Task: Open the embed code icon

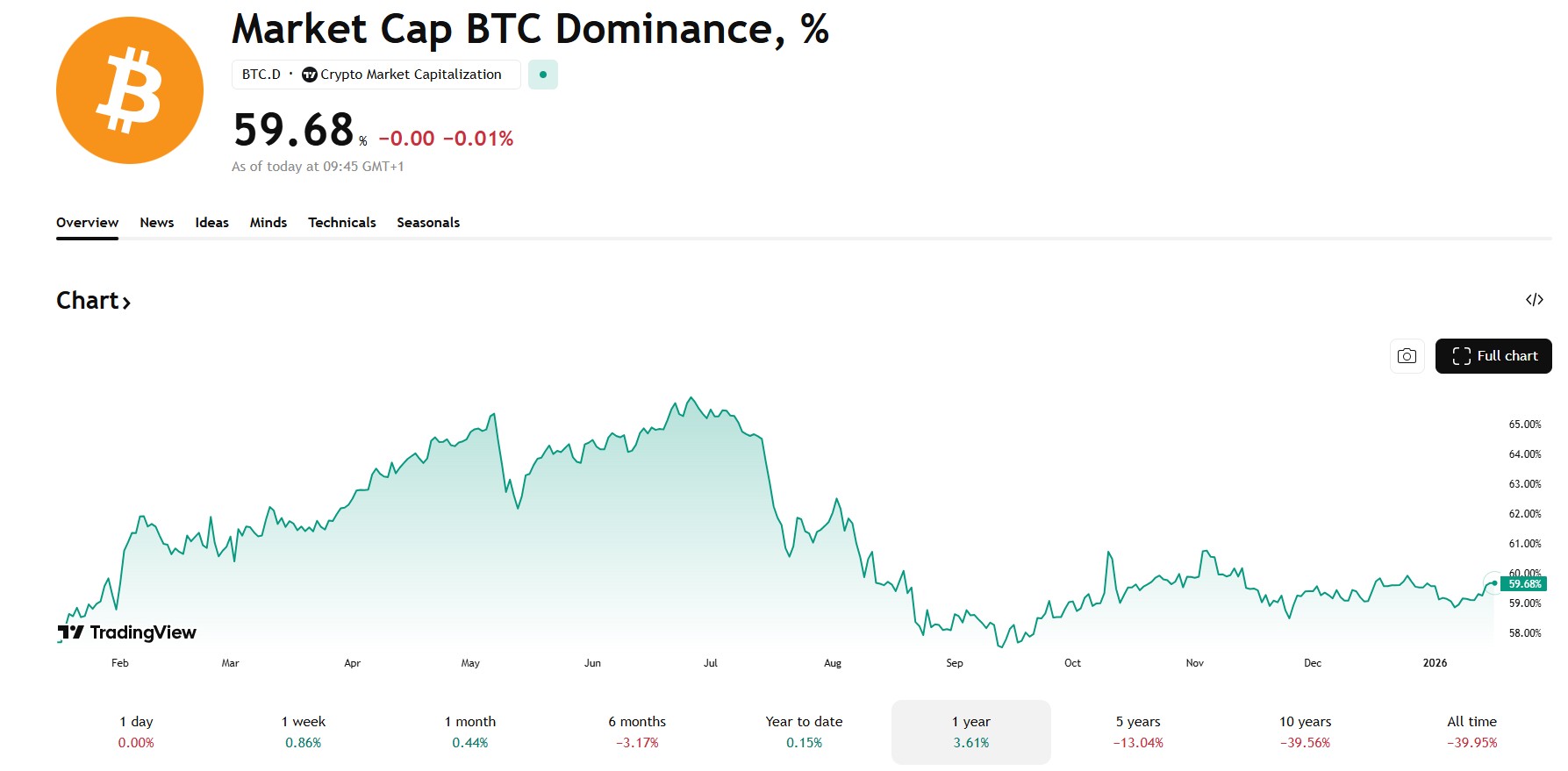Action: coord(1534,300)
